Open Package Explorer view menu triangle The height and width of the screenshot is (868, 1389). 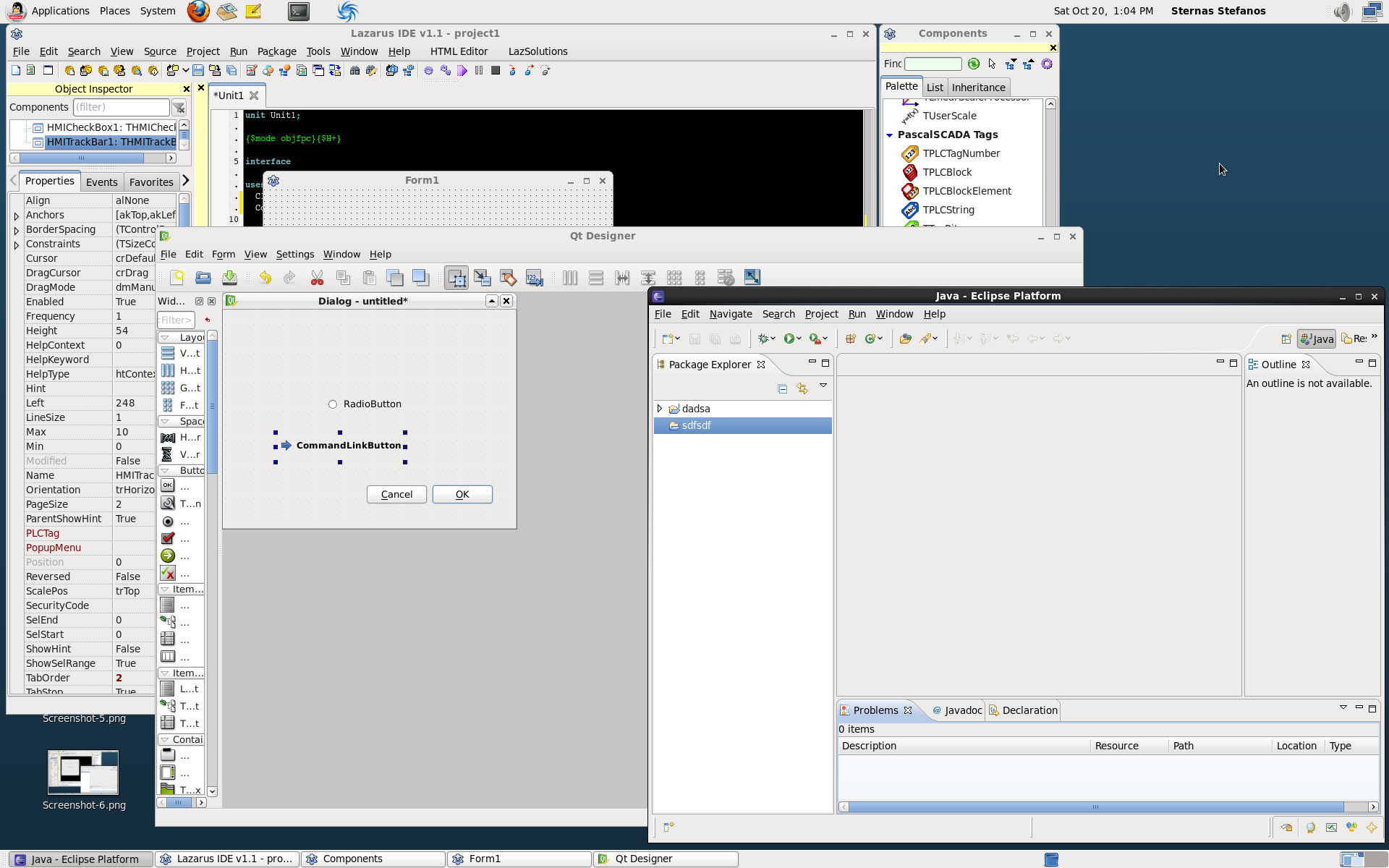click(823, 386)
